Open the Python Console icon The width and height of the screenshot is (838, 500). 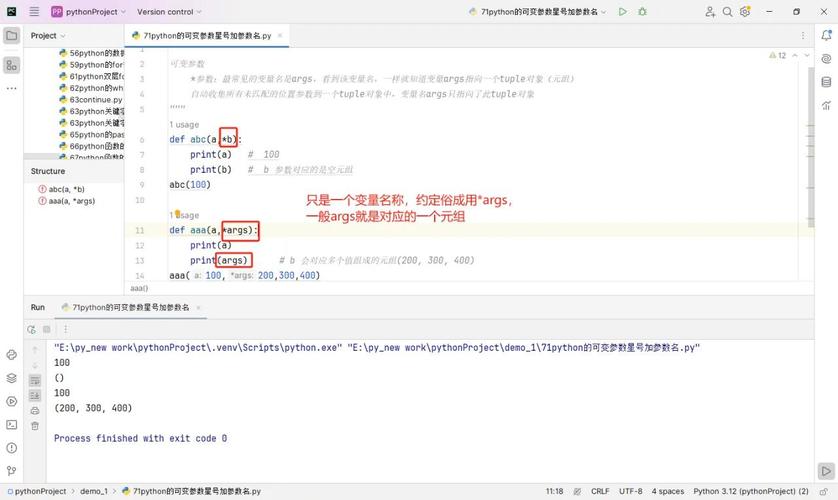coord(12,355)
